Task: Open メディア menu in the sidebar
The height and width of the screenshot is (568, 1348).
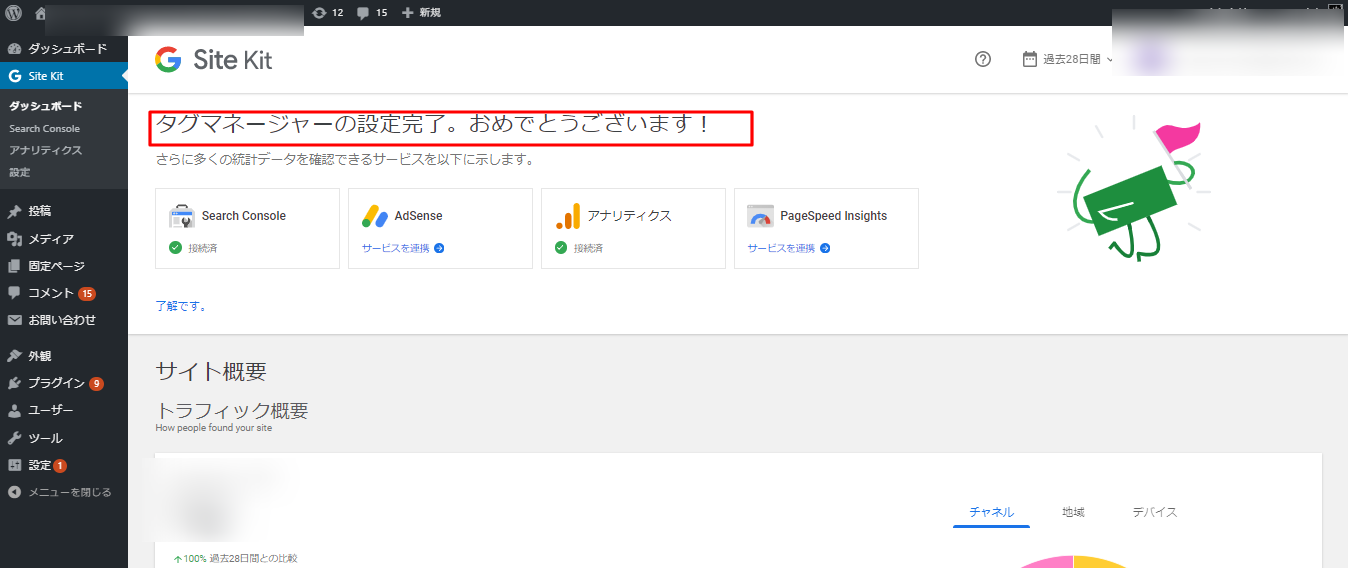Action: coord(64,239)
